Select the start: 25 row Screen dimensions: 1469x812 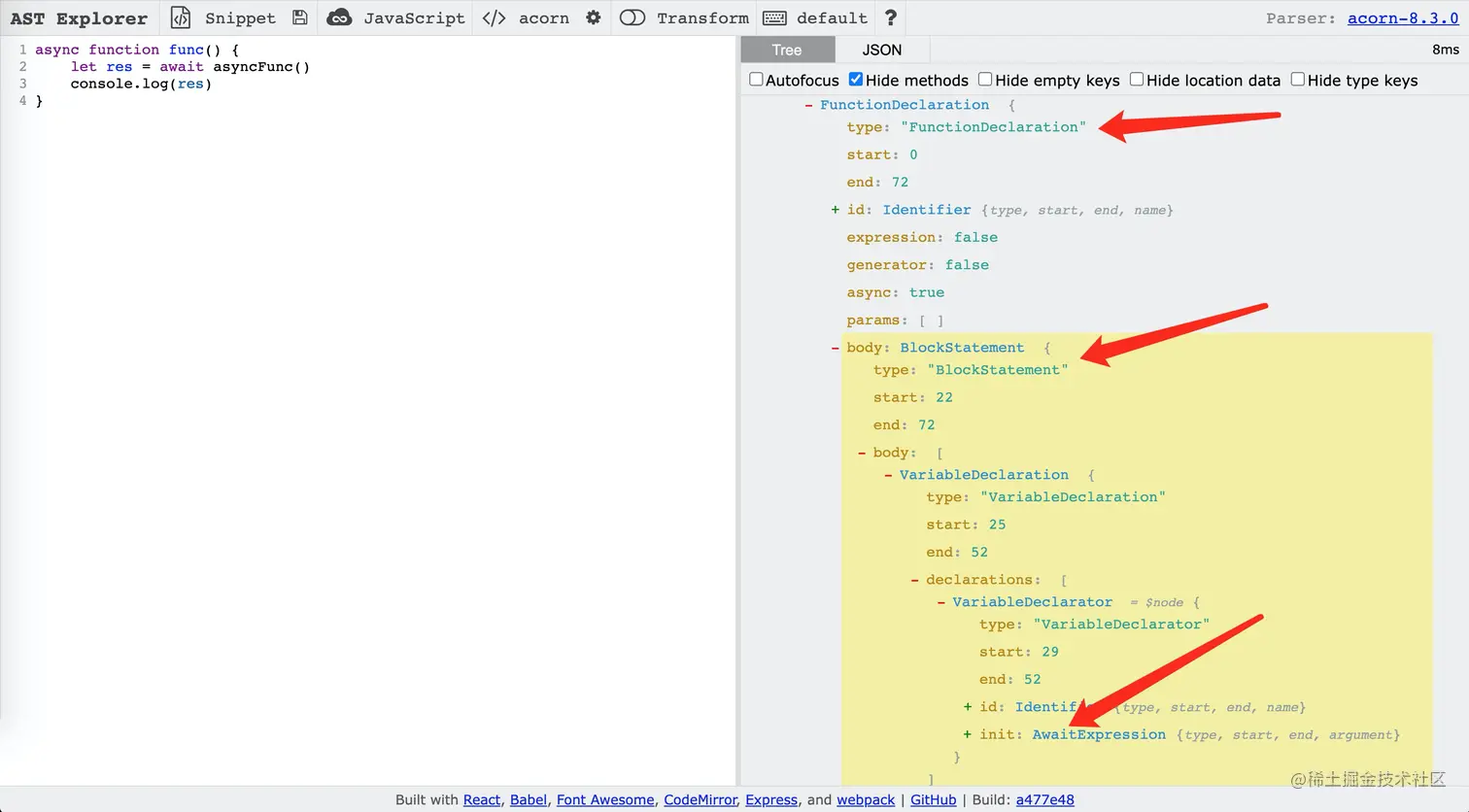[x=967, y=524]
